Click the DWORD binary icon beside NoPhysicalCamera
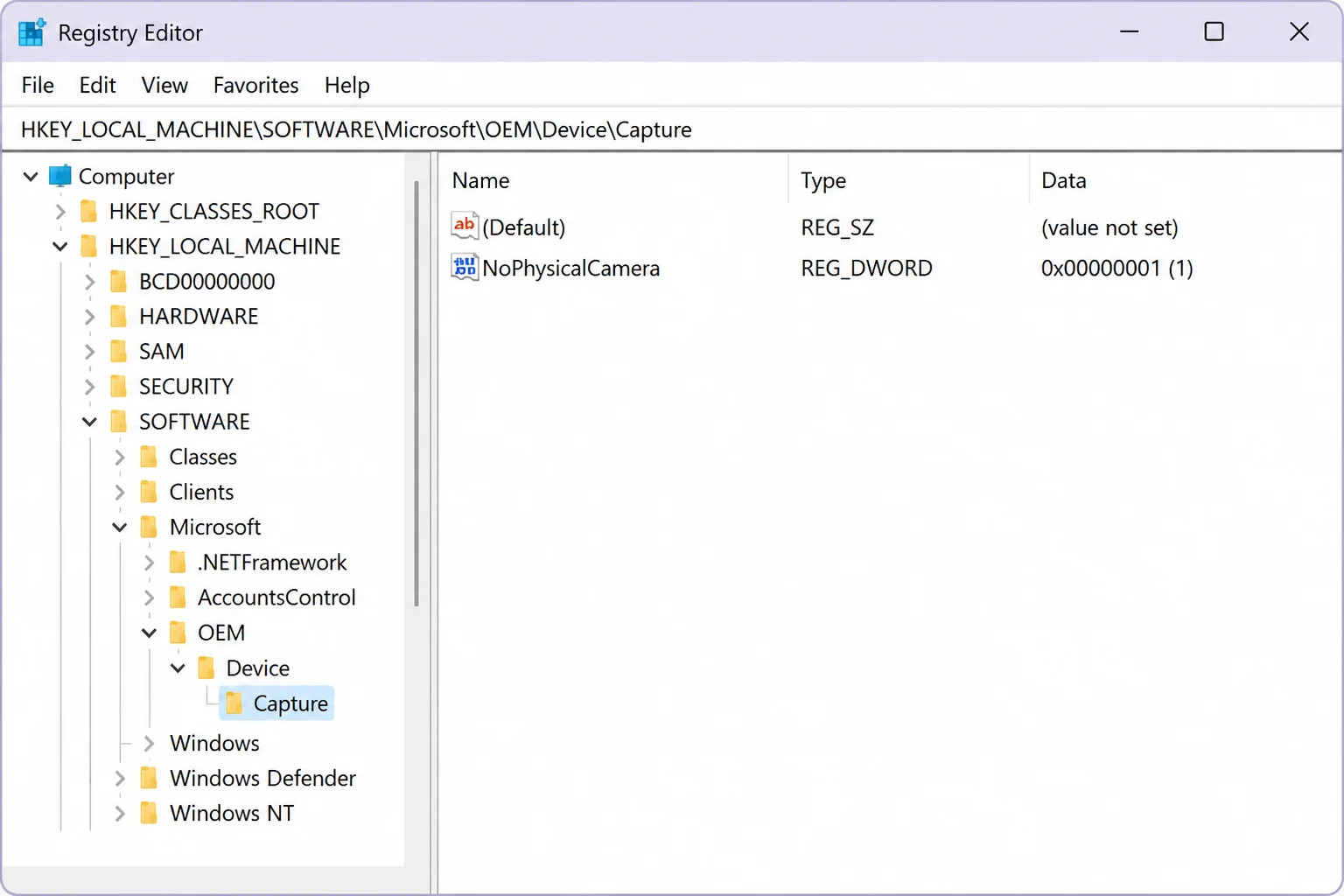This screenshot has width=1344, height=896. pyautogui.click(x=465, y=267)
